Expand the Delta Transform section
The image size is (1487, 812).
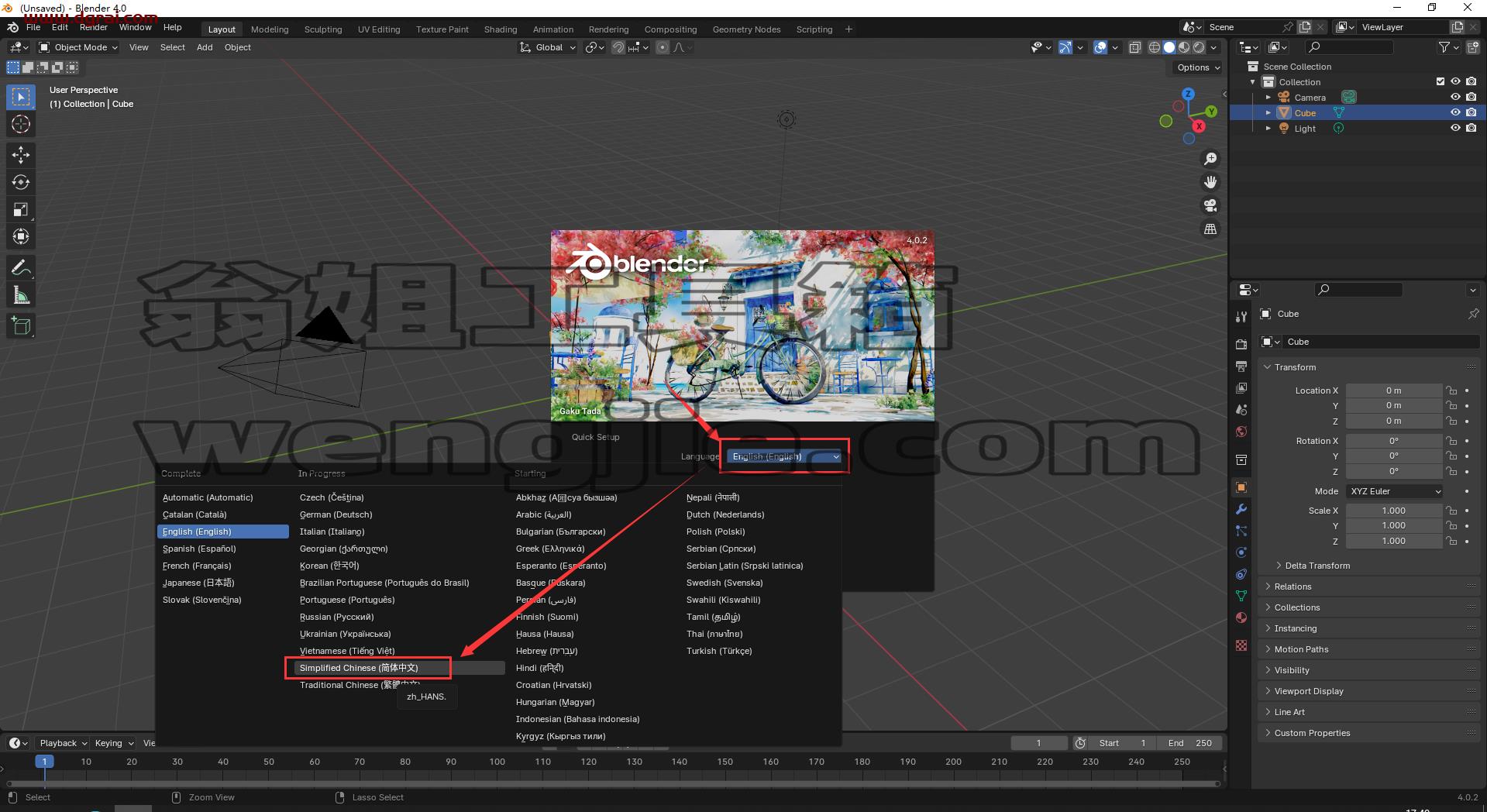coord(1317,566)
